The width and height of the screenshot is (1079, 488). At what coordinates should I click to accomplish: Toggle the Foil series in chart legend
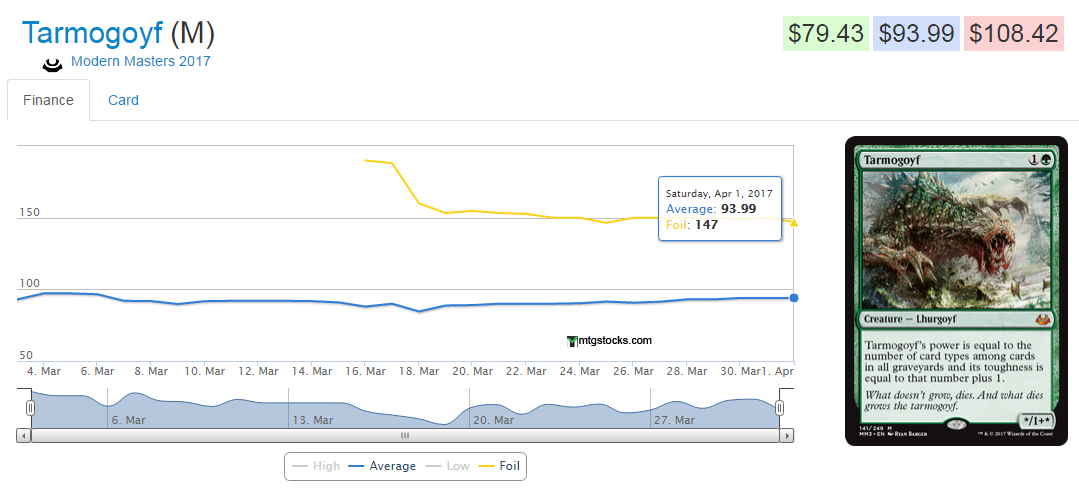499,466
